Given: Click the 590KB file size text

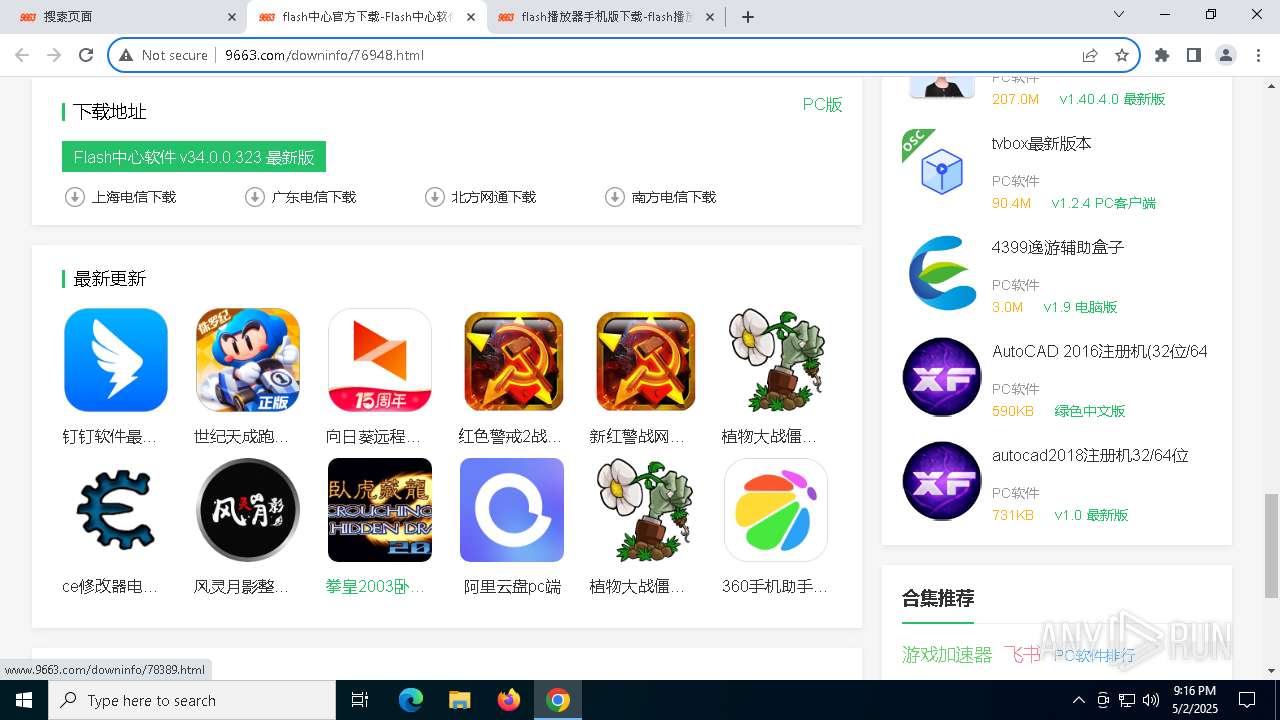Looking at the screenshot, I should [1013, 411].
